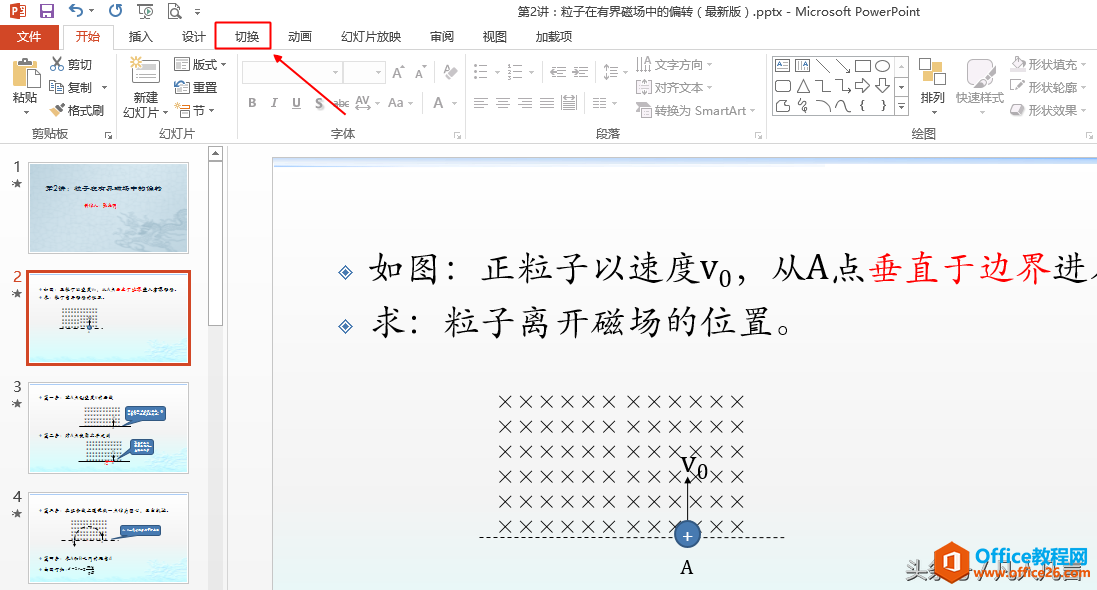Select the oval shape
Image resolution: width=1097 pixels, height=590 pixels.
point(882,66)
